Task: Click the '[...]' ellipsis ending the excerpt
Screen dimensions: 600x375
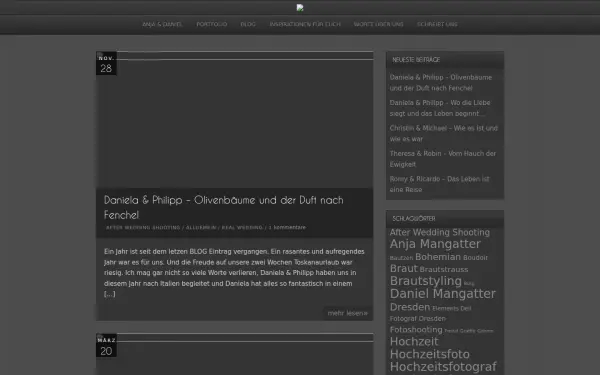Action: (109, 294)
